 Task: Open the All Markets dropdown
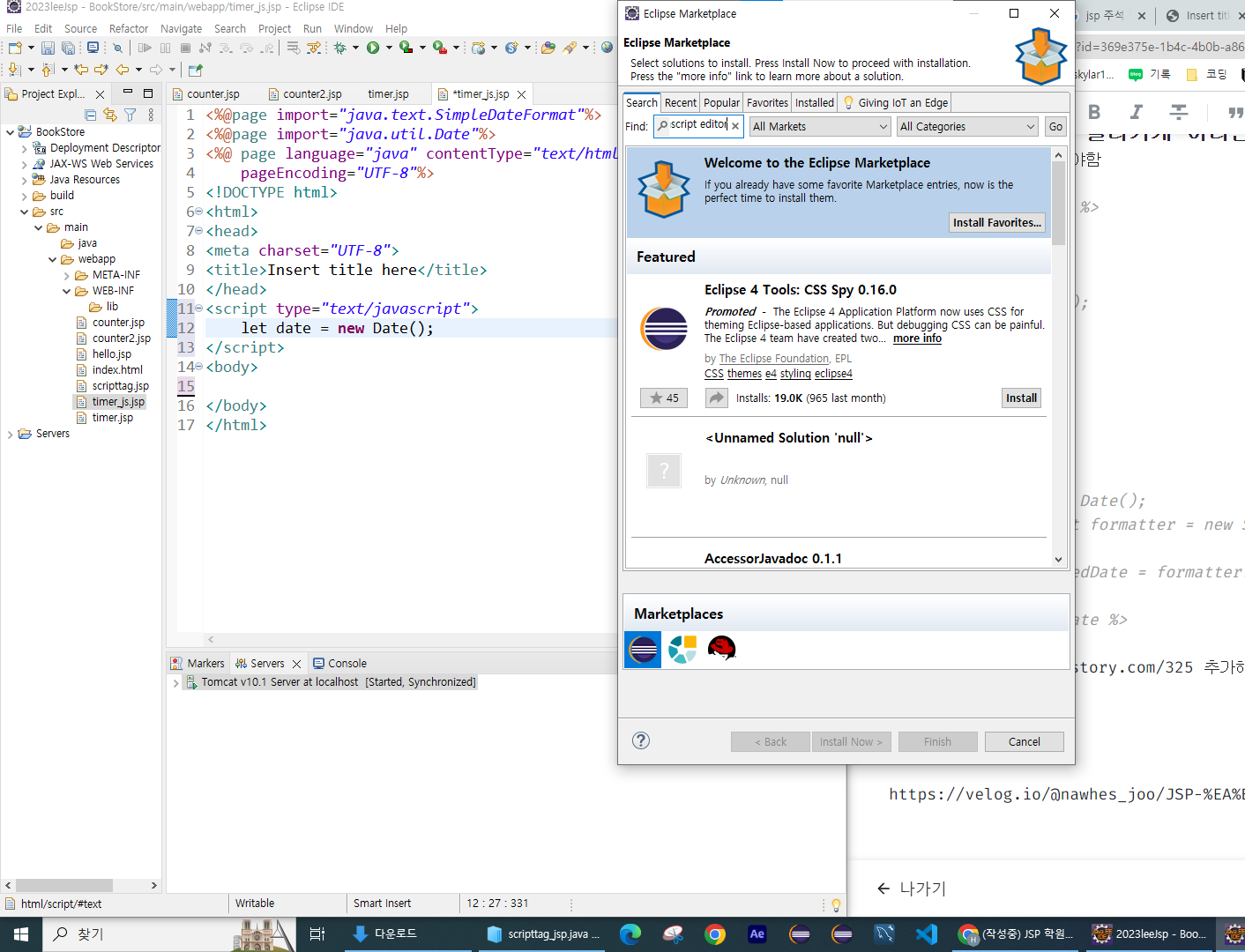click(x=820, y=126)
